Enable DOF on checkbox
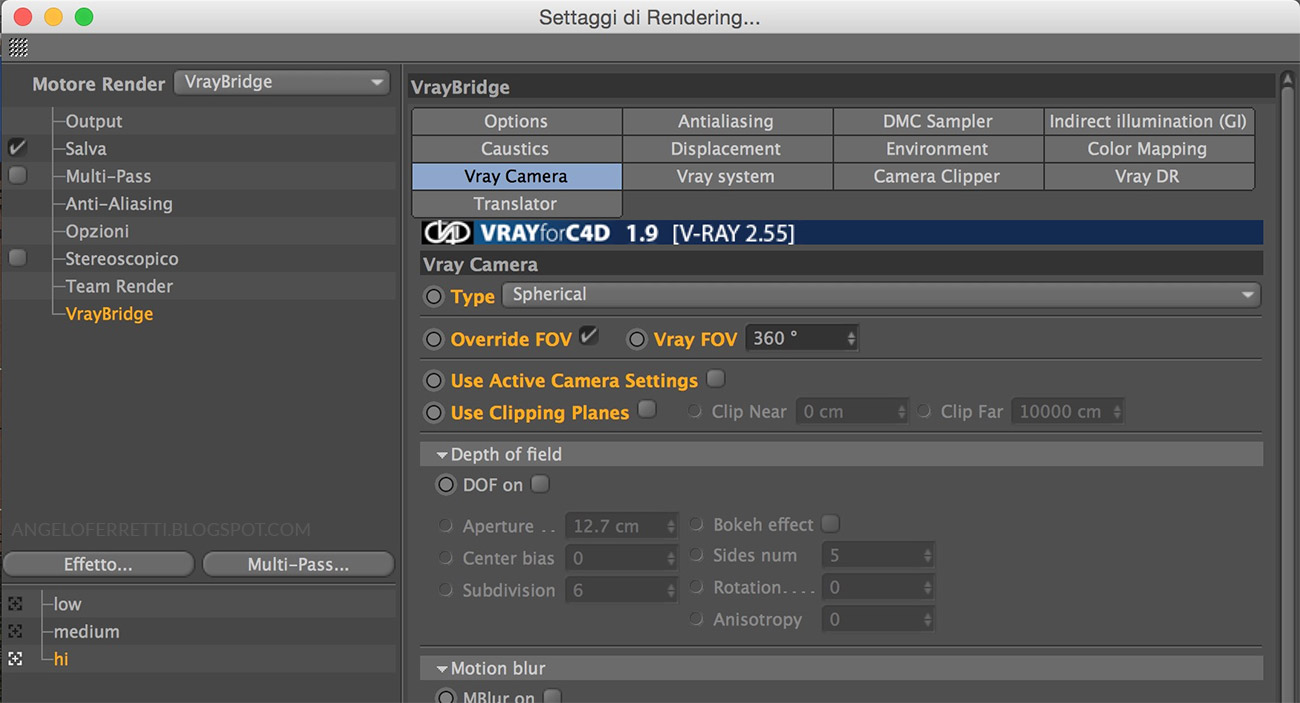Screen dimensions: 1300x703 540,484
